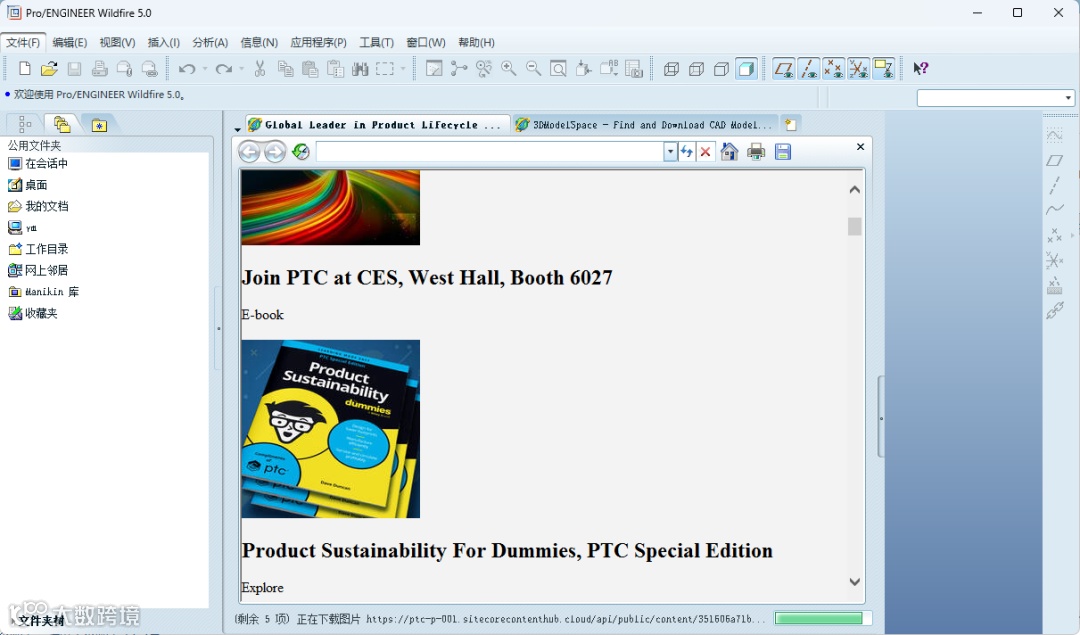The image size is (1080, 635).
Task: Click the repaint screen icon
Action: click(x=434, y=68)
